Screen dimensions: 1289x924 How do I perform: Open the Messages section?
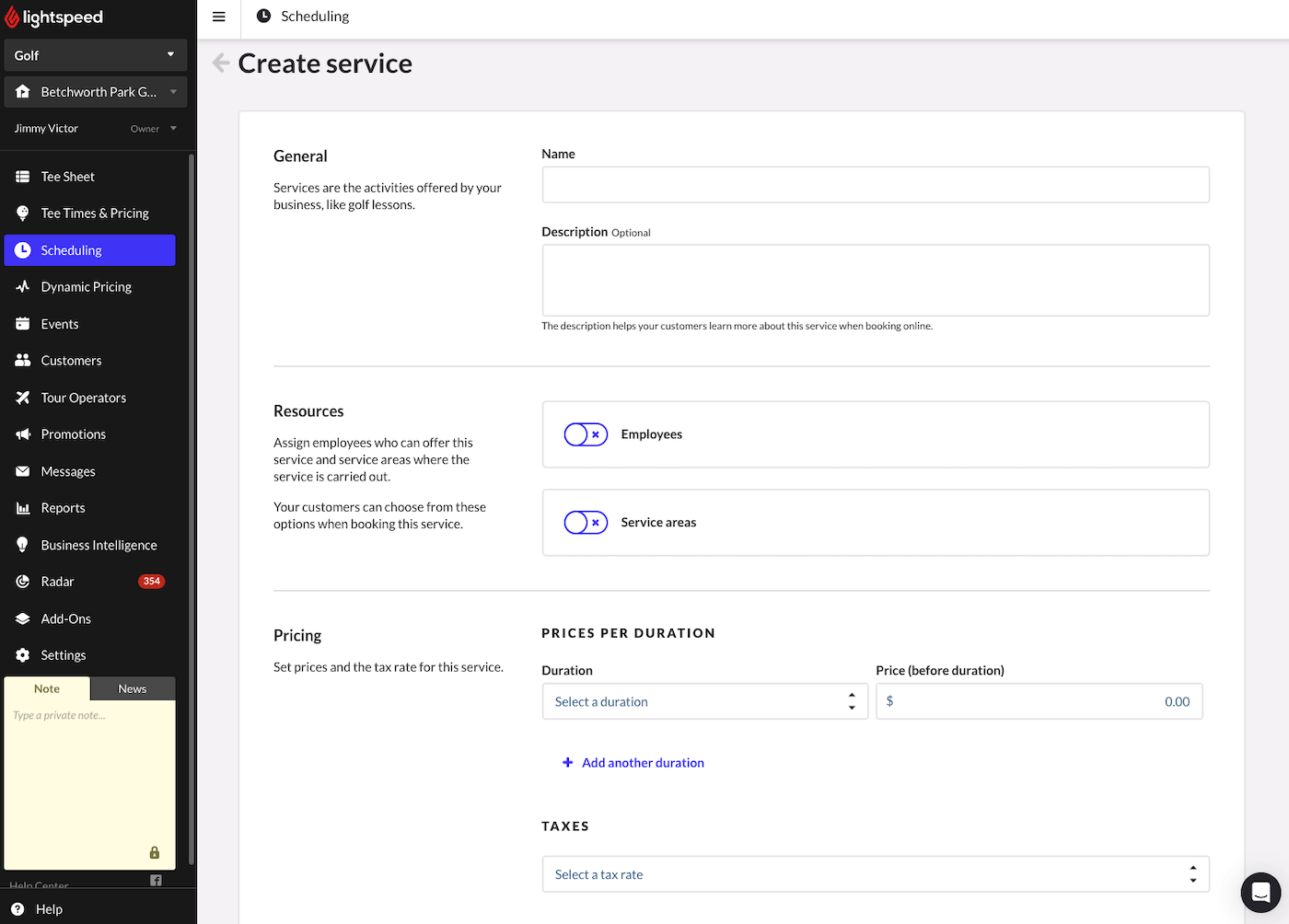click(68, 470)
